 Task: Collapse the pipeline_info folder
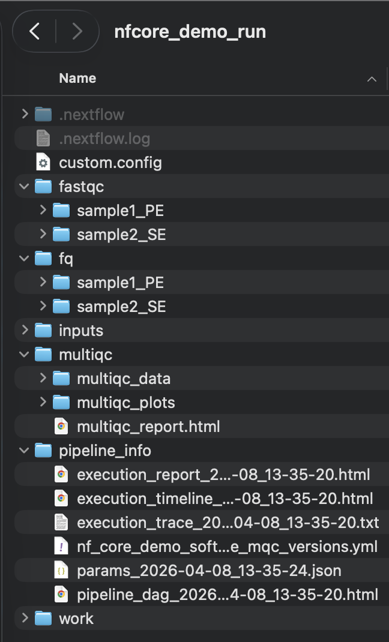coord(25,450)
